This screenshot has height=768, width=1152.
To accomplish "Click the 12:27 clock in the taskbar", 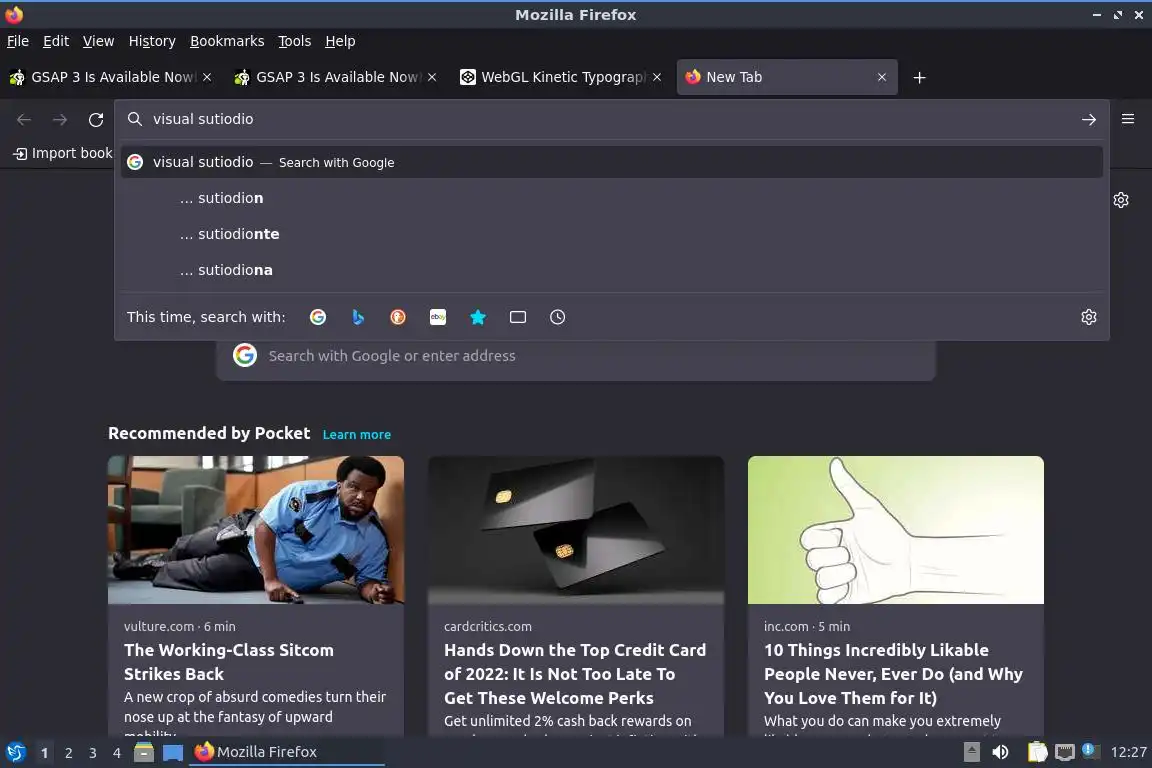I will pyautogui.click(x=1128, y=752).
